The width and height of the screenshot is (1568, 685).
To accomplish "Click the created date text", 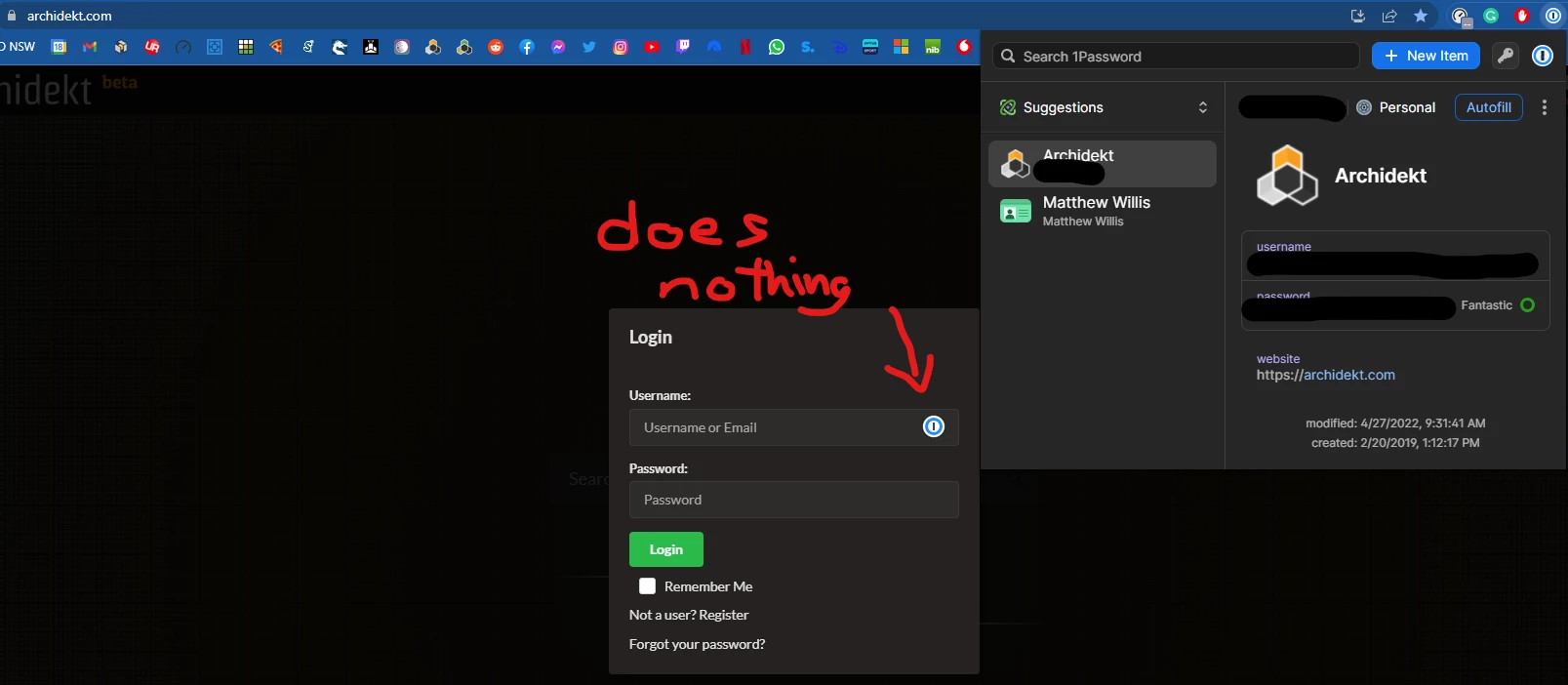I will 1395,443.
